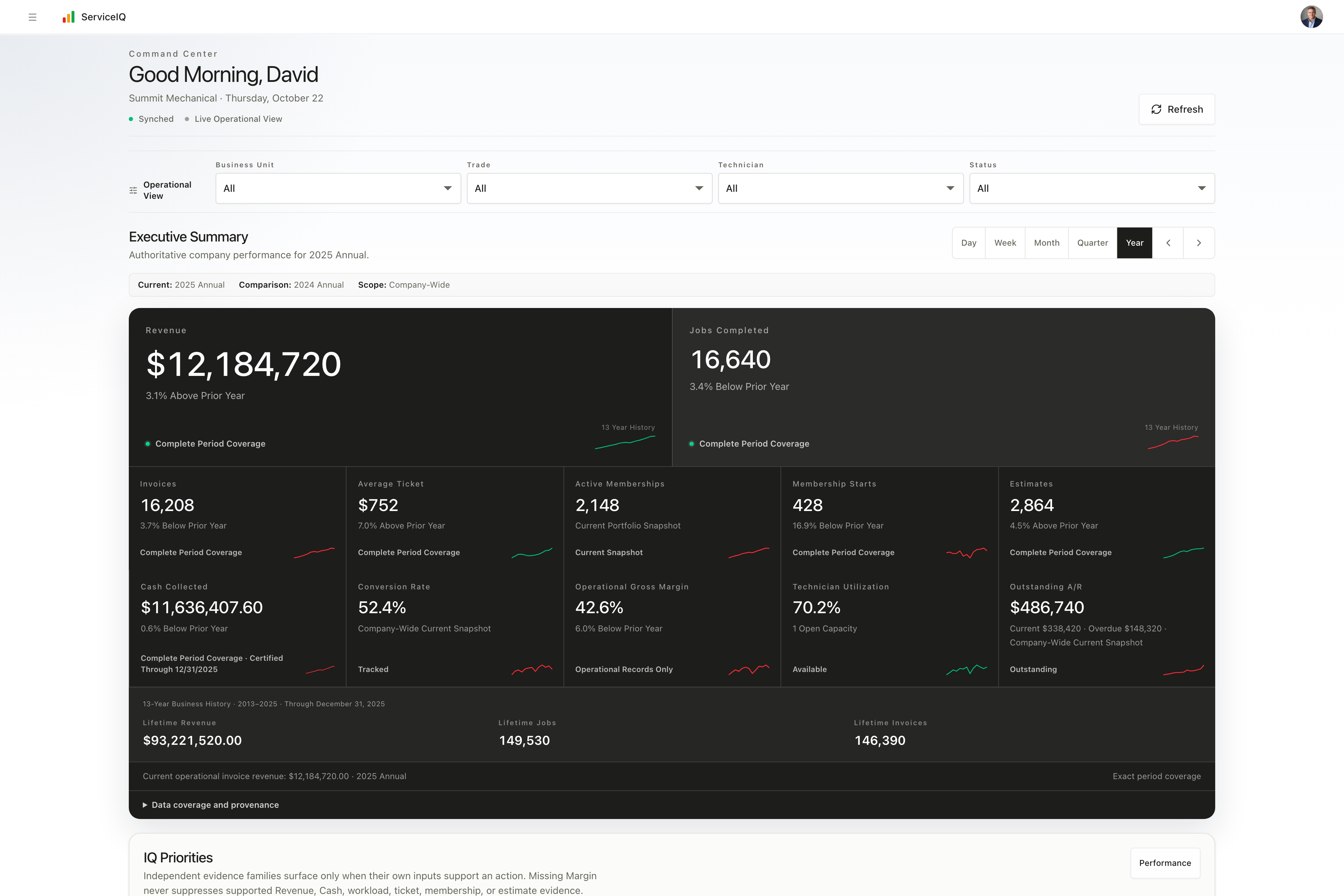Click the Operational Gross Margin sparkline

[x=749, y=670]
